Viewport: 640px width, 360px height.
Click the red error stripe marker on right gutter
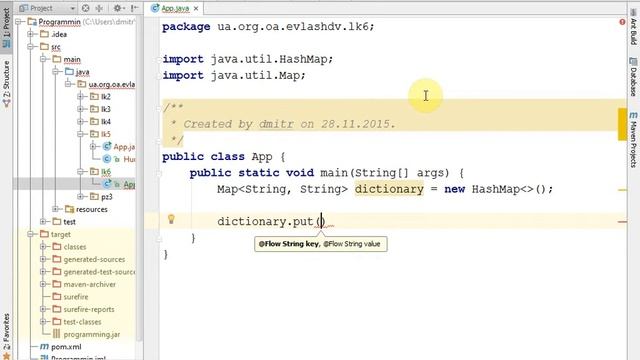622,222
